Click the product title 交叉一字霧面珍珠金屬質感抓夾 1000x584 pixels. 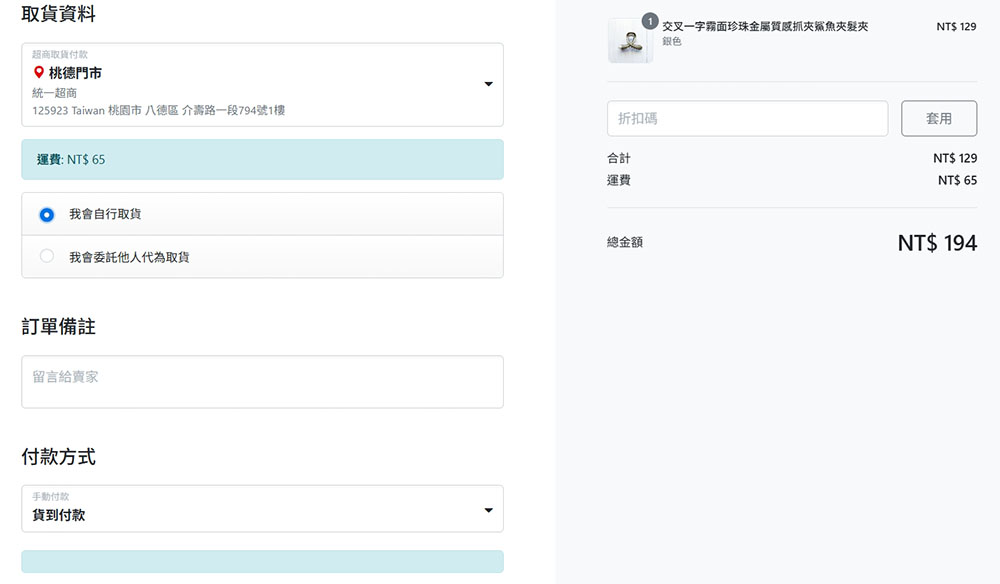coord(765,26)
